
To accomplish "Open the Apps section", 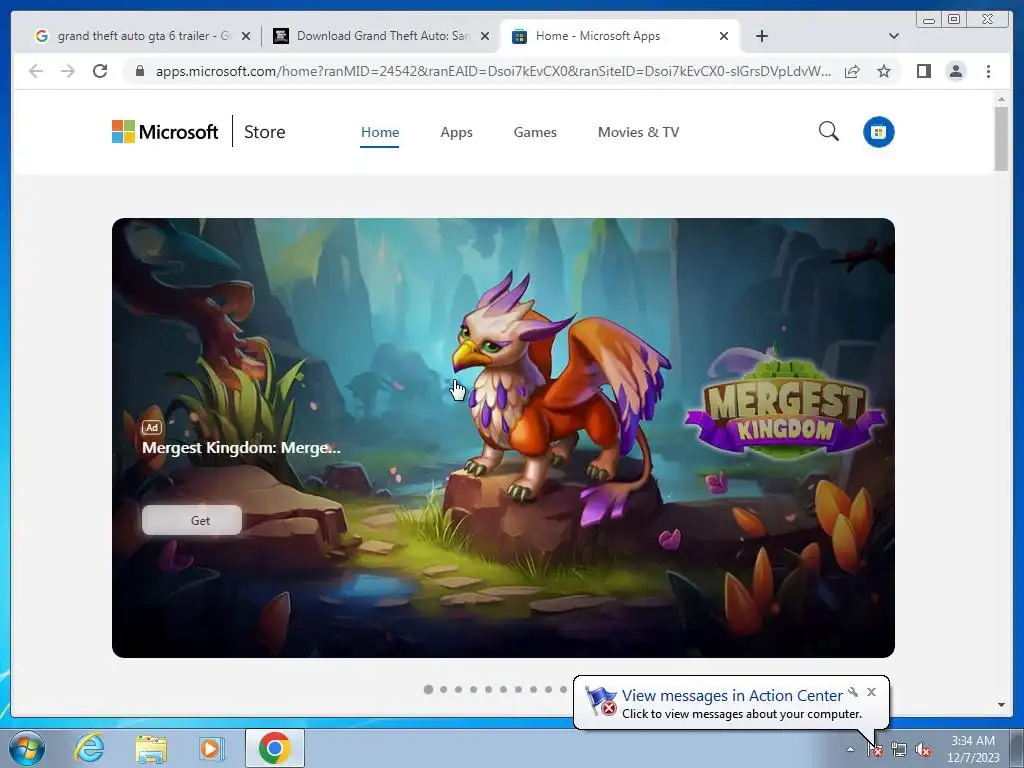I will [456, 132].
